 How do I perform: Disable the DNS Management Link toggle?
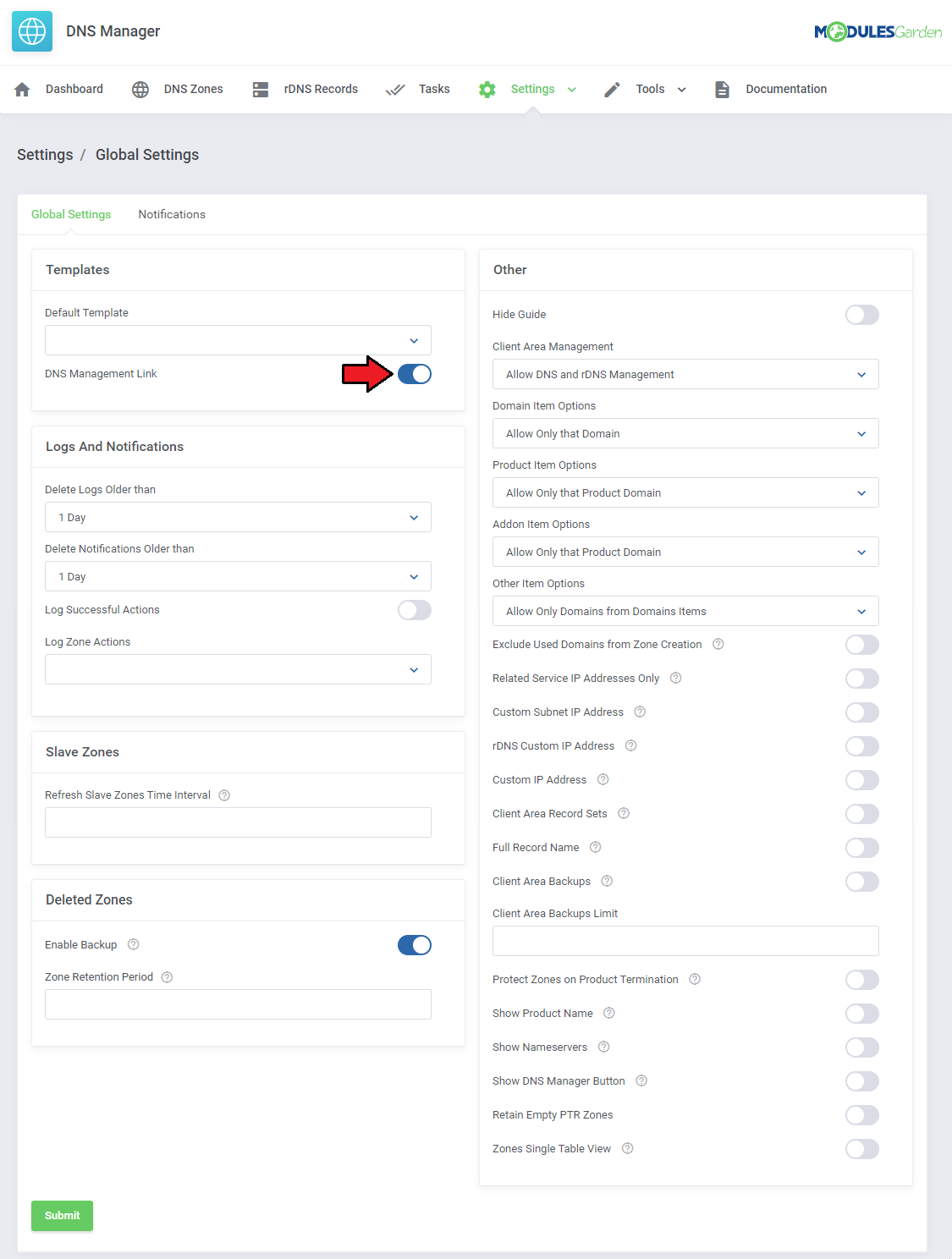[x=415, y=374]
